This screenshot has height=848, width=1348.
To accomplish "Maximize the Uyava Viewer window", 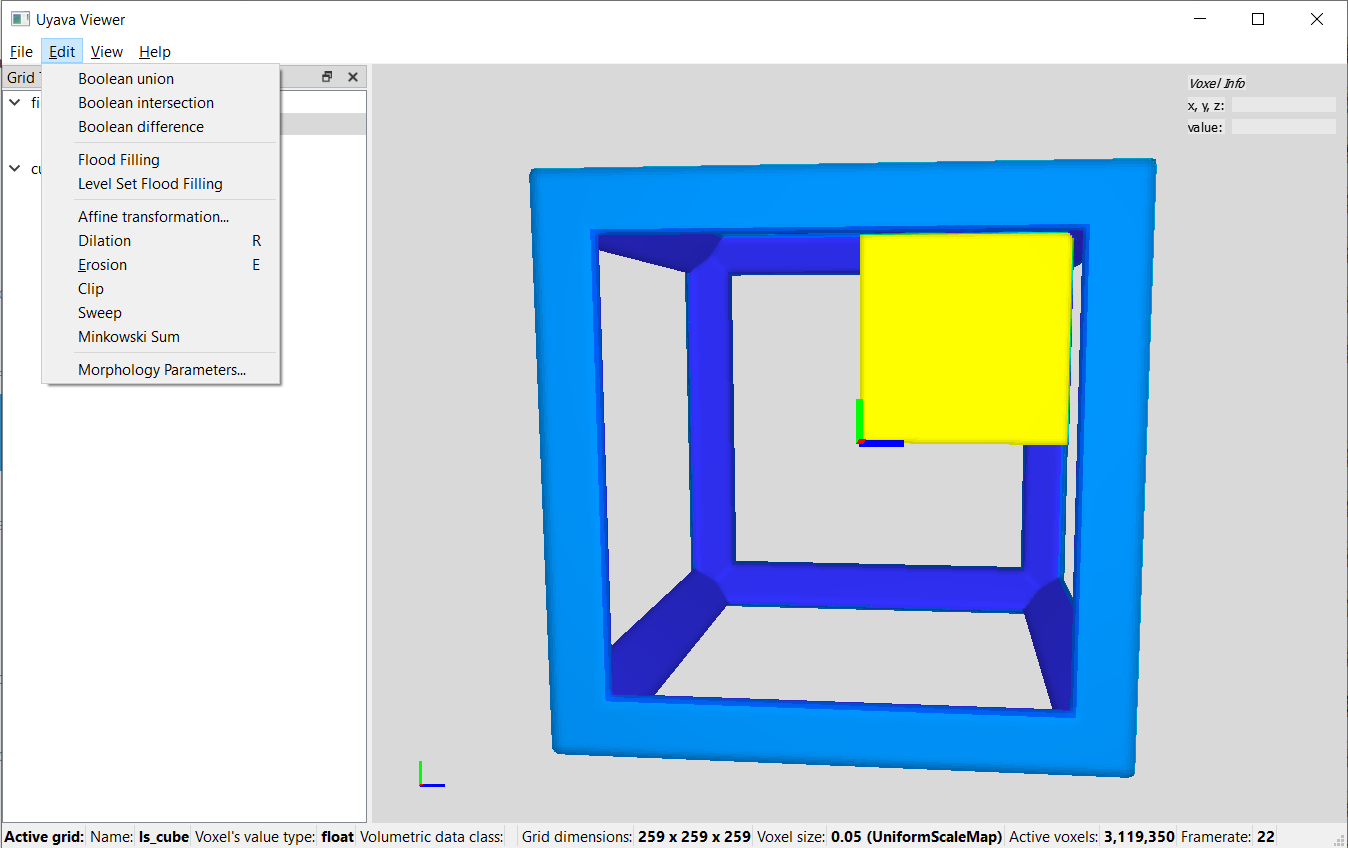I will [x=1258, y=19].
